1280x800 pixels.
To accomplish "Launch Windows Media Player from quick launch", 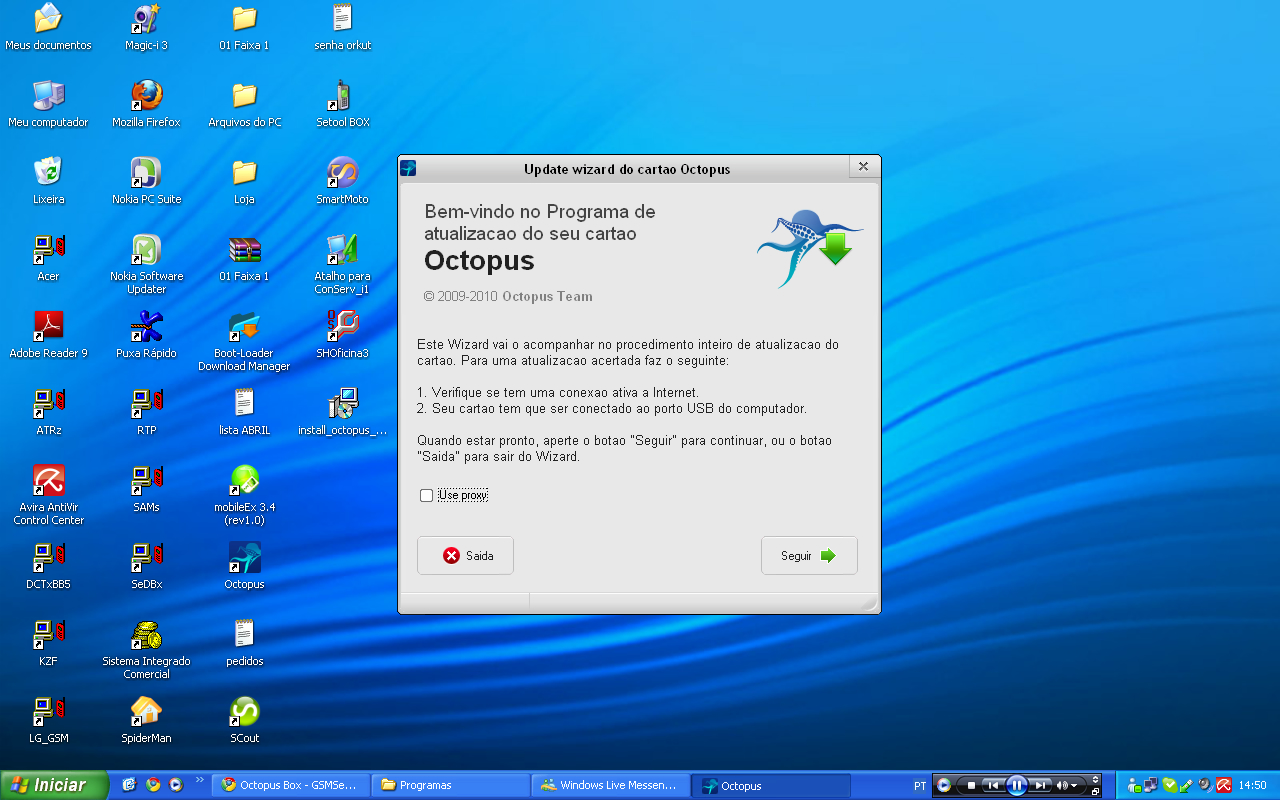I will coord(176,785).
